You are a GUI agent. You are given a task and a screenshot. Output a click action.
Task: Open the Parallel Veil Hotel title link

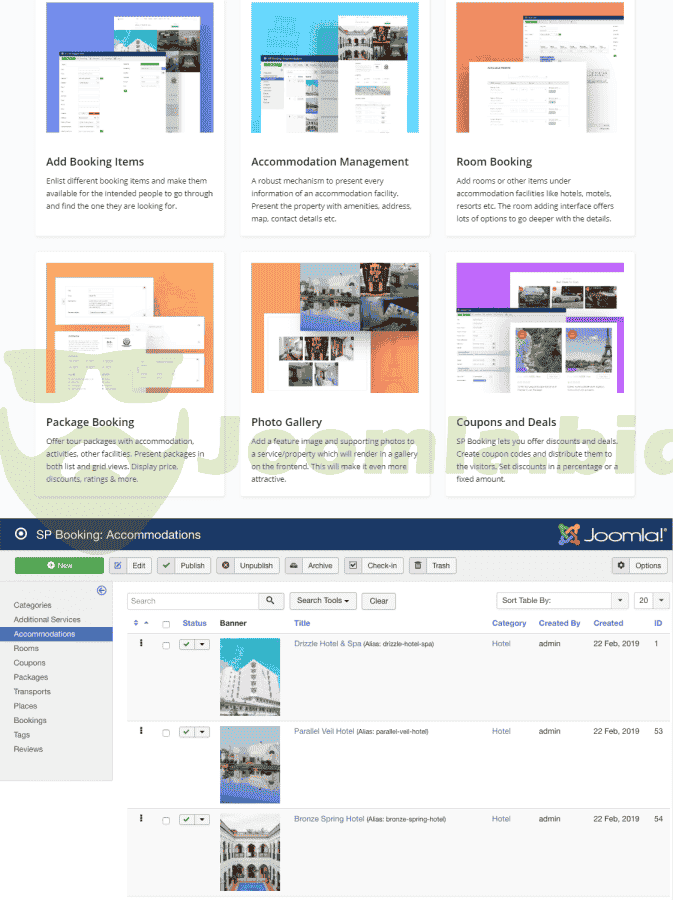click(324, 731)
